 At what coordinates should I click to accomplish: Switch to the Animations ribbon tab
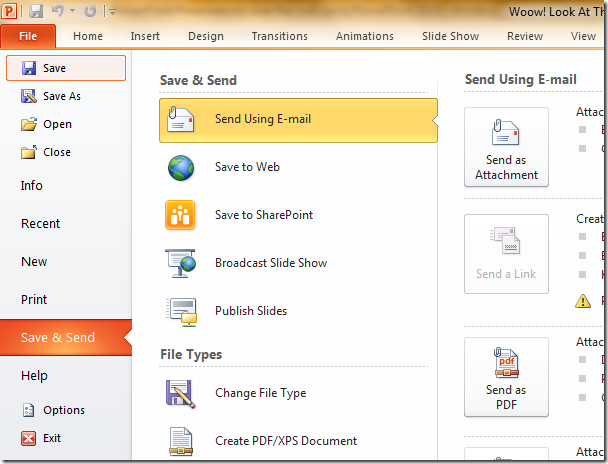tap(365, 36)
